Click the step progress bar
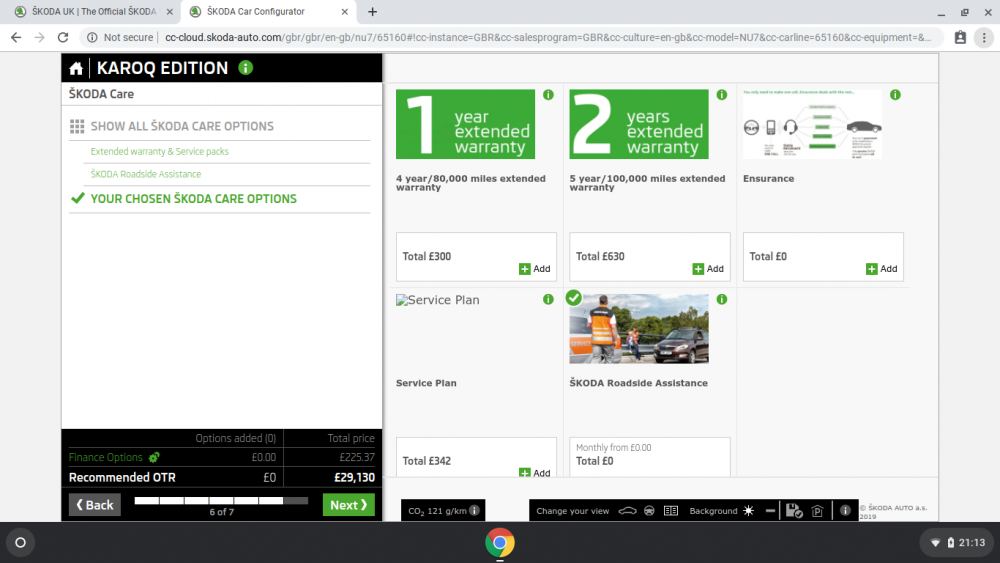The image size is (1000, 563). point(221,501)
